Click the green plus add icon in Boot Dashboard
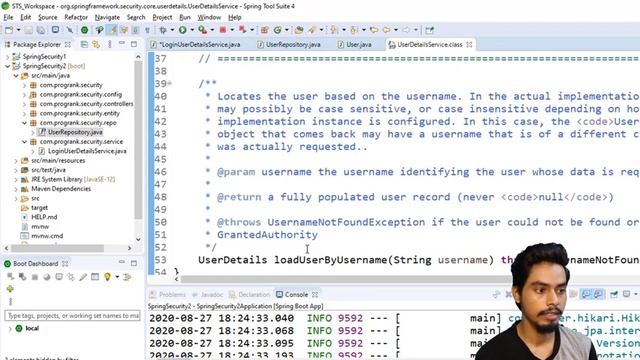 pyautogui.click(x=10, y=289)
